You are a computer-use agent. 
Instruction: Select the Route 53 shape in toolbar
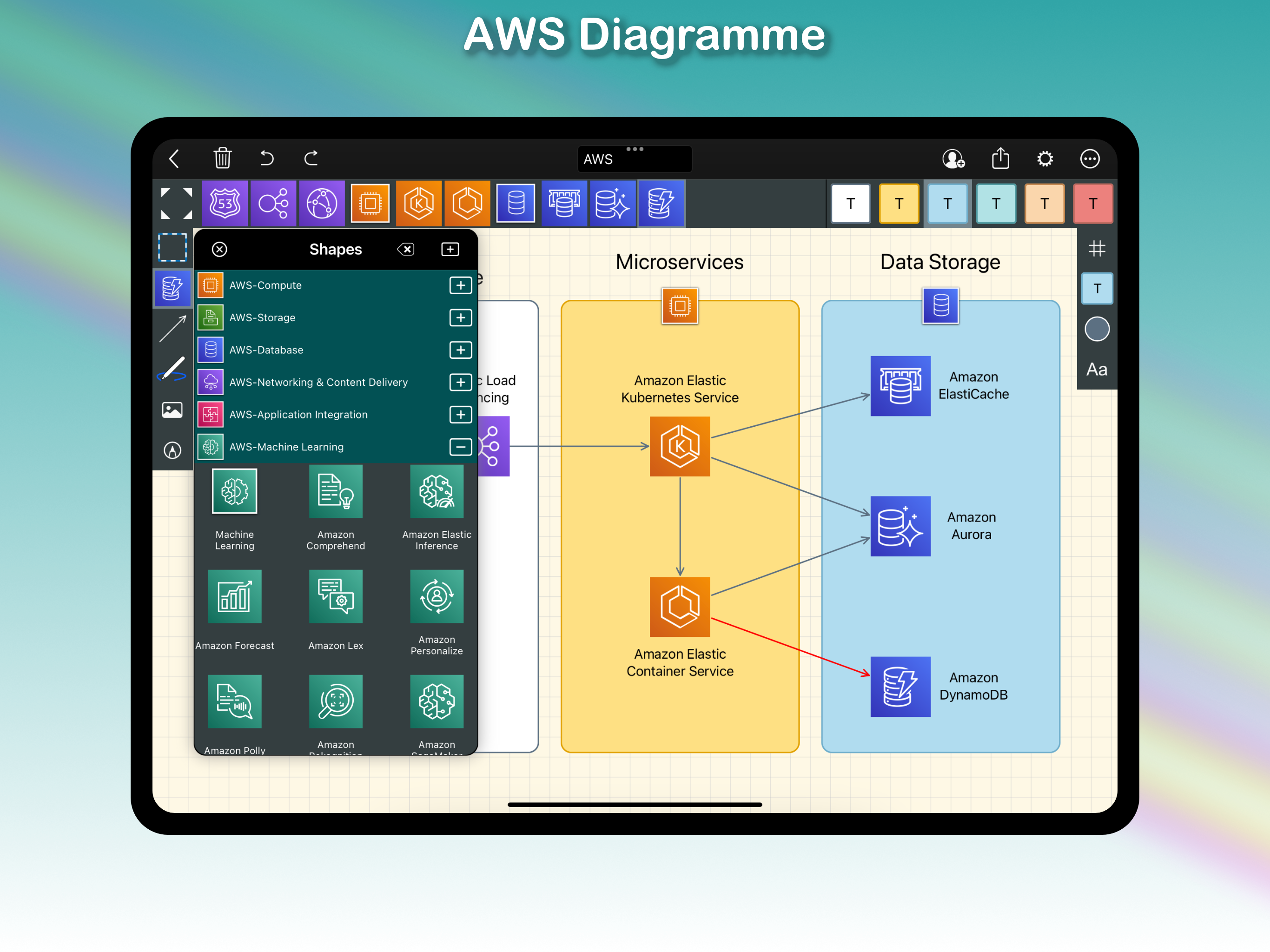click(225, 203)
